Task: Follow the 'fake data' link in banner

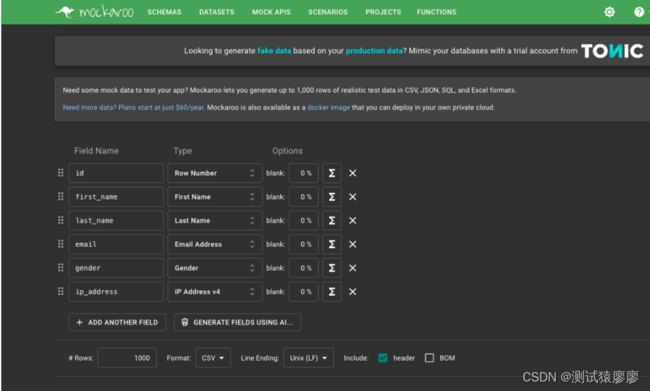Action: coord(274,51)
